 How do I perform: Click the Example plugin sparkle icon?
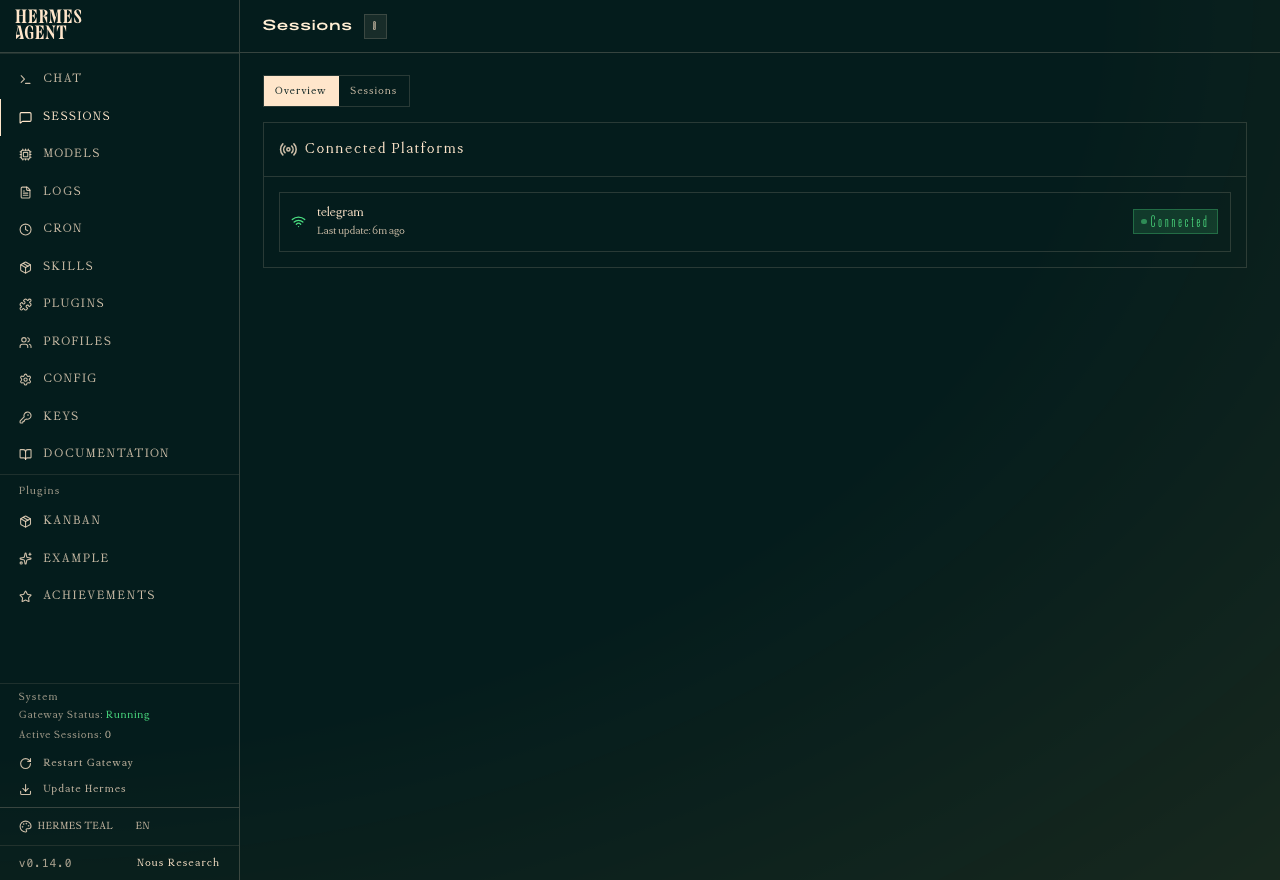[25, 559]
